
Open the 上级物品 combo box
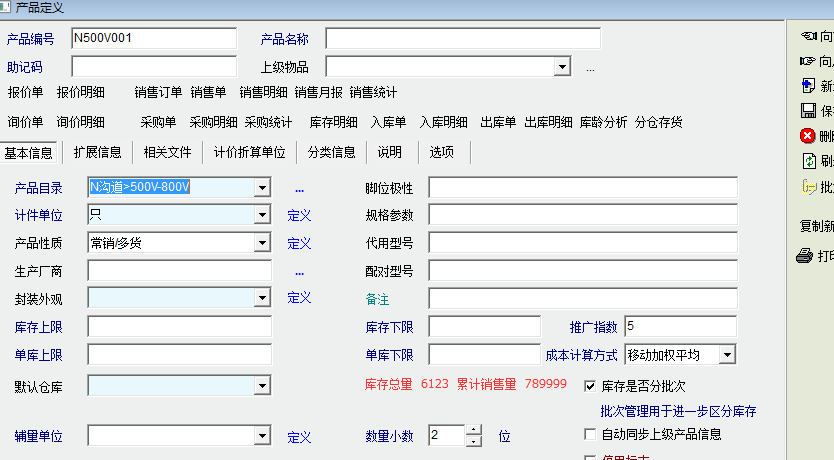pos(562,68)
